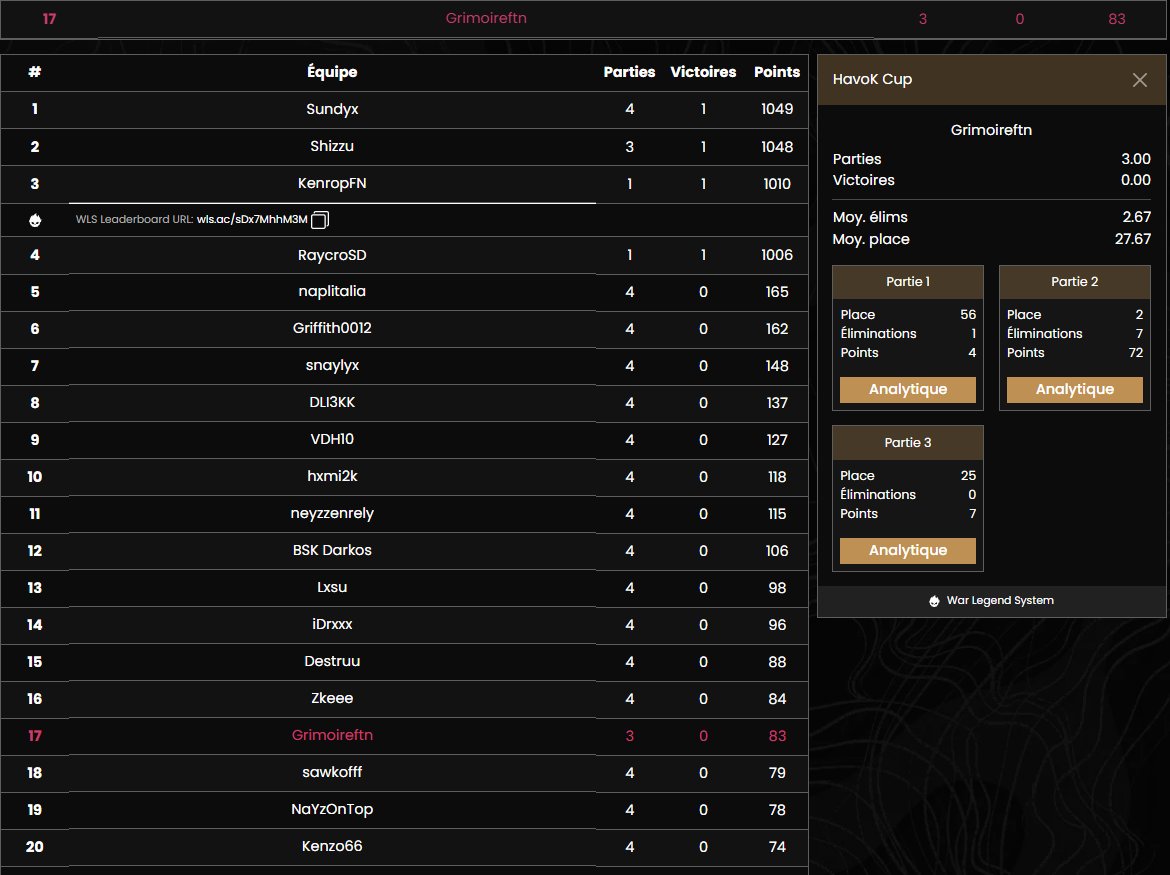1170x875 pixels.
Task: Sort by the Équipe column header
Action: 332,72
